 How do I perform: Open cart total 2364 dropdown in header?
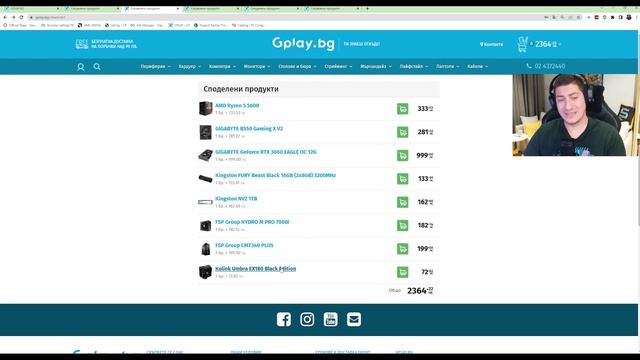[548, 44]
